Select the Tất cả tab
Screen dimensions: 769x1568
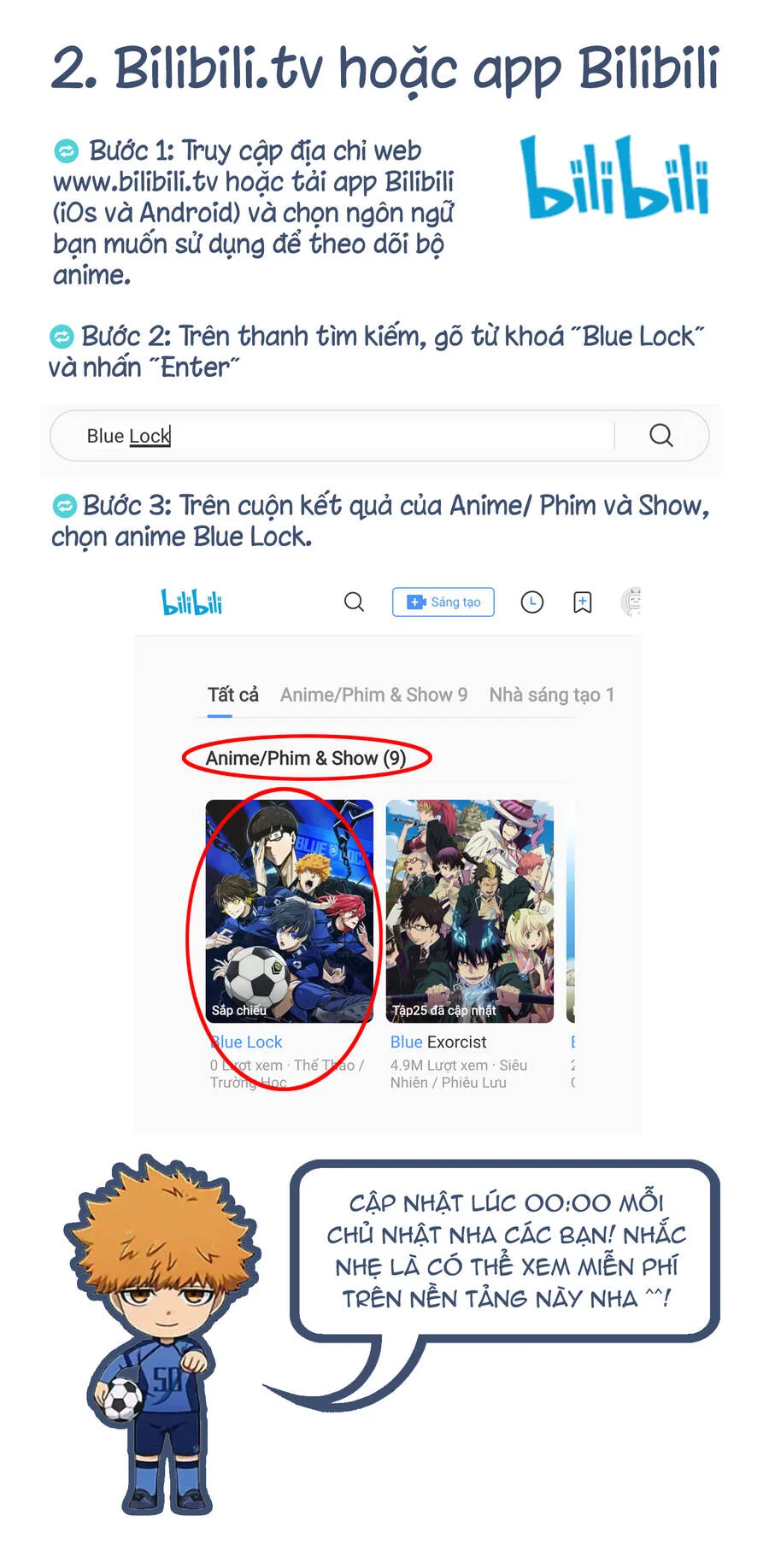(232, 695)
